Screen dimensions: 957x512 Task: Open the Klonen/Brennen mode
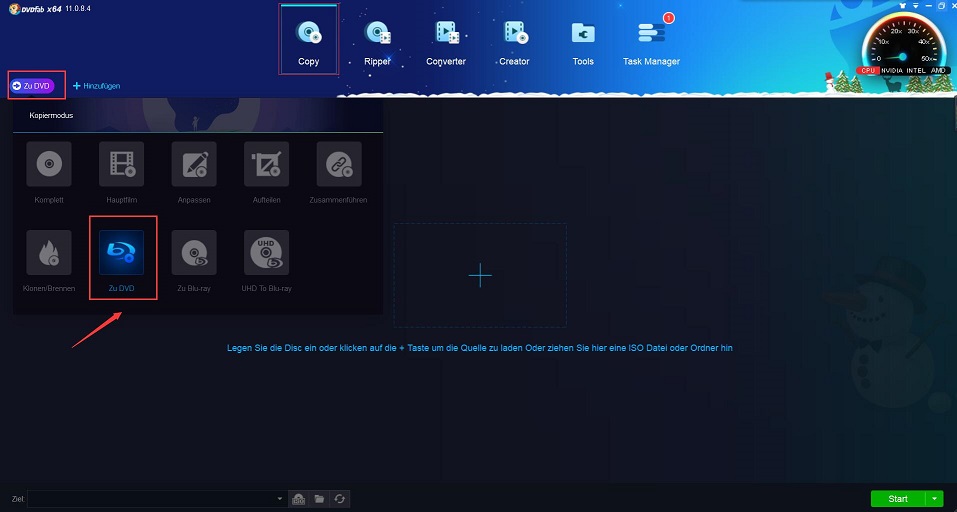coord(48,253)
